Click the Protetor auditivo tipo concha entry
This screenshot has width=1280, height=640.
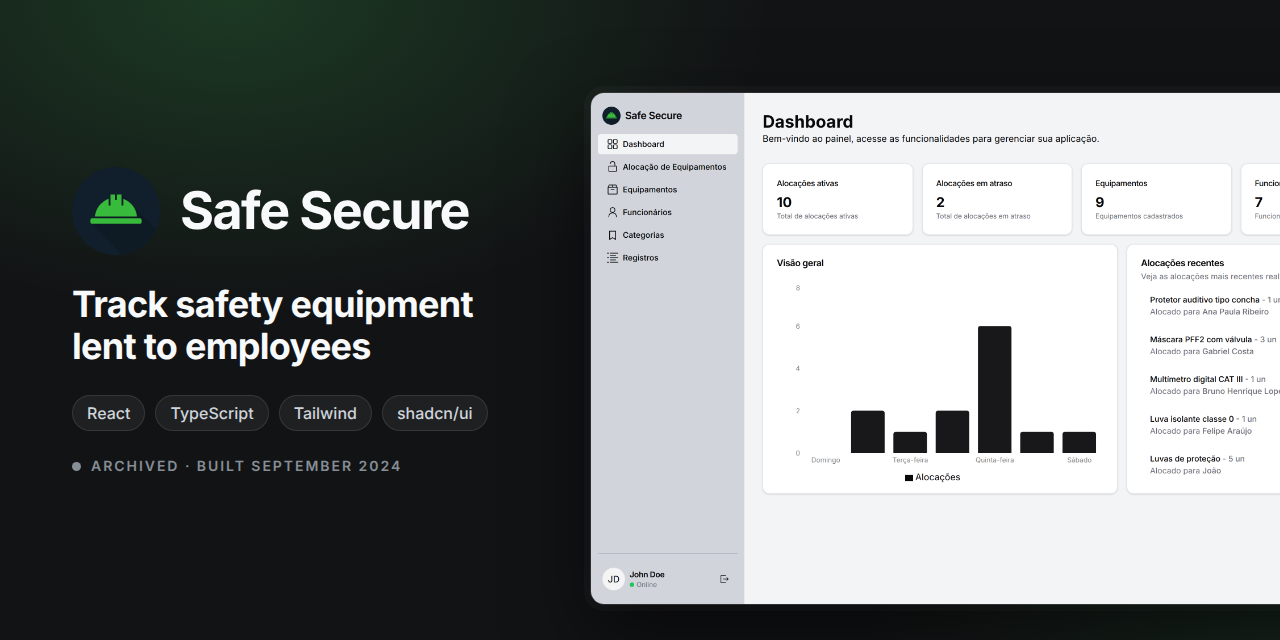click(1214, 305)
